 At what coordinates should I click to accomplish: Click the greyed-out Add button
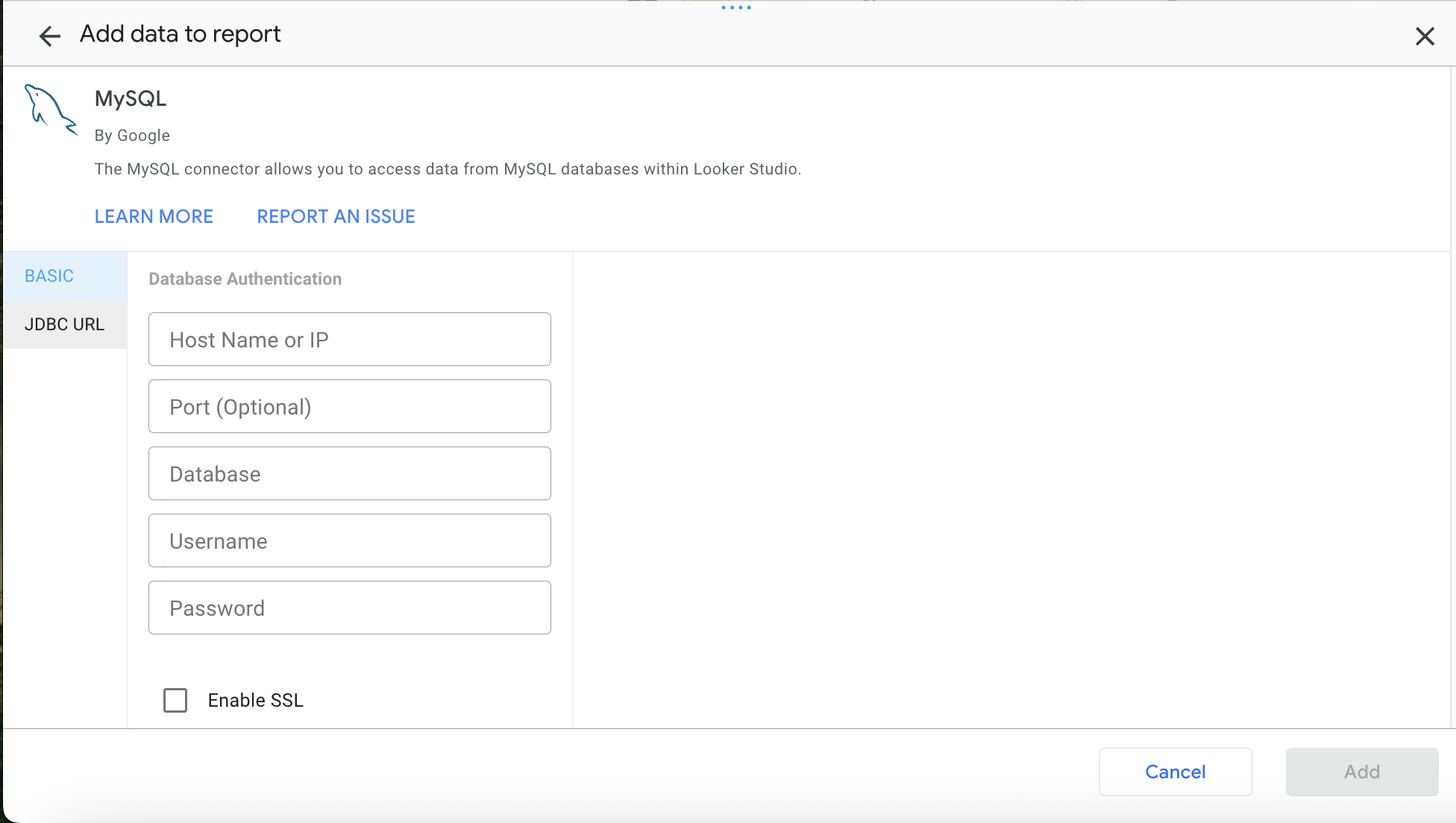tap(1361, 772)
